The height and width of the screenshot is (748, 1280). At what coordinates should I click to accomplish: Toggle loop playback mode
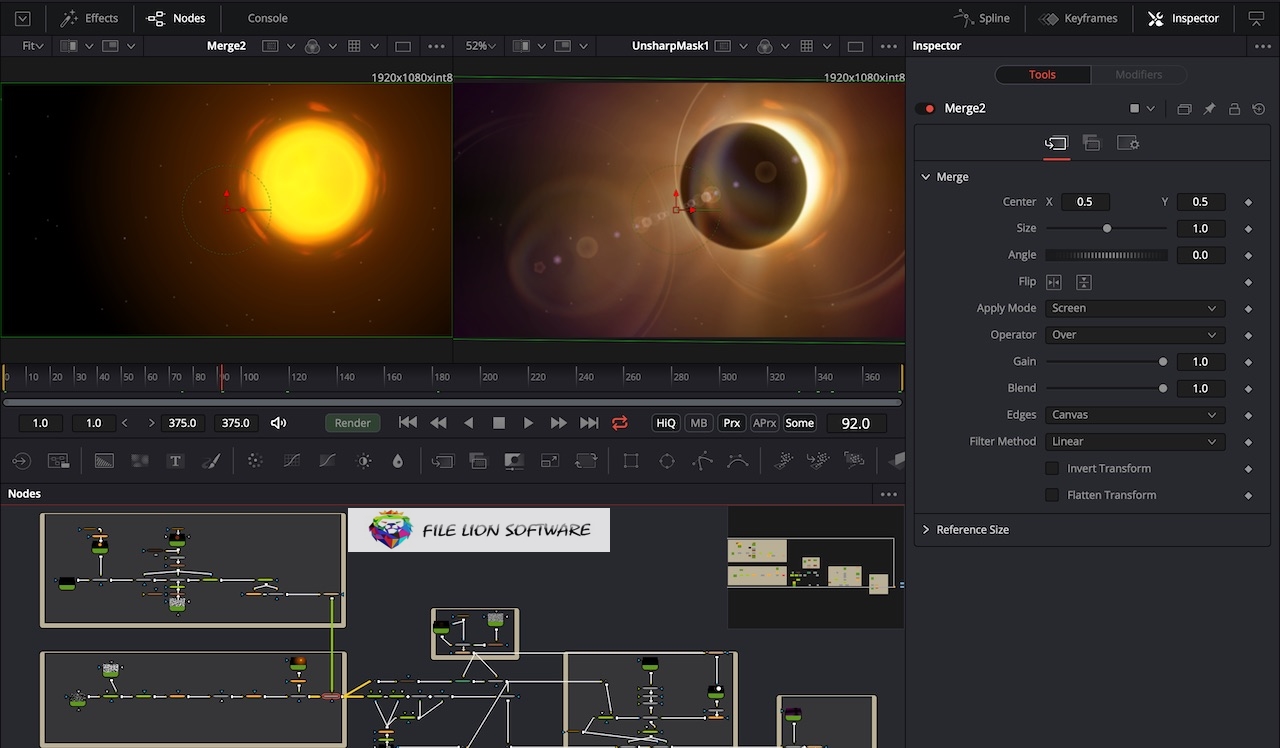click(620, 423)
